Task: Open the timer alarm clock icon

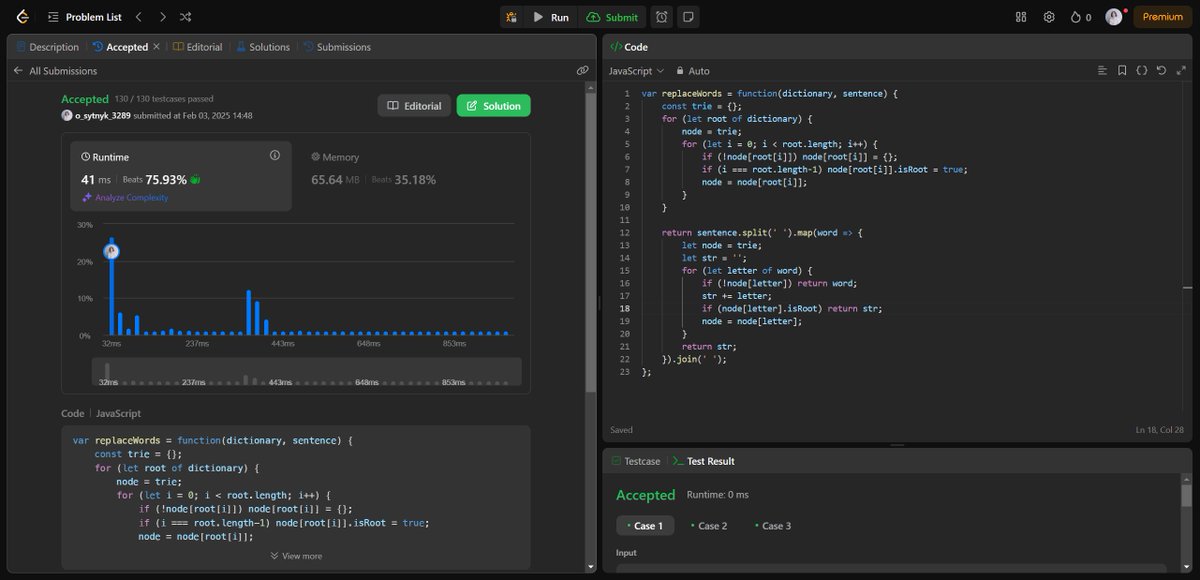Action: click(x=662, y=17)
